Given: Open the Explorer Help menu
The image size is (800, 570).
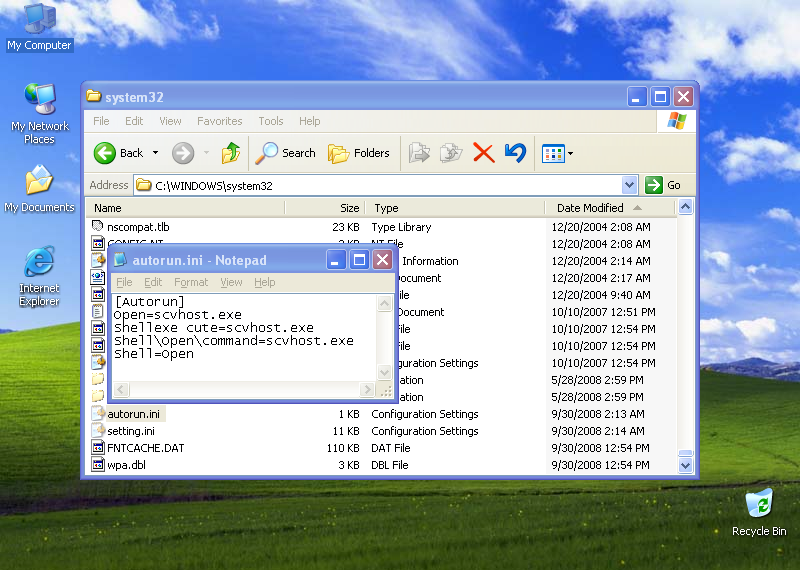Looking at the screenshot, I should pos(309,121).
